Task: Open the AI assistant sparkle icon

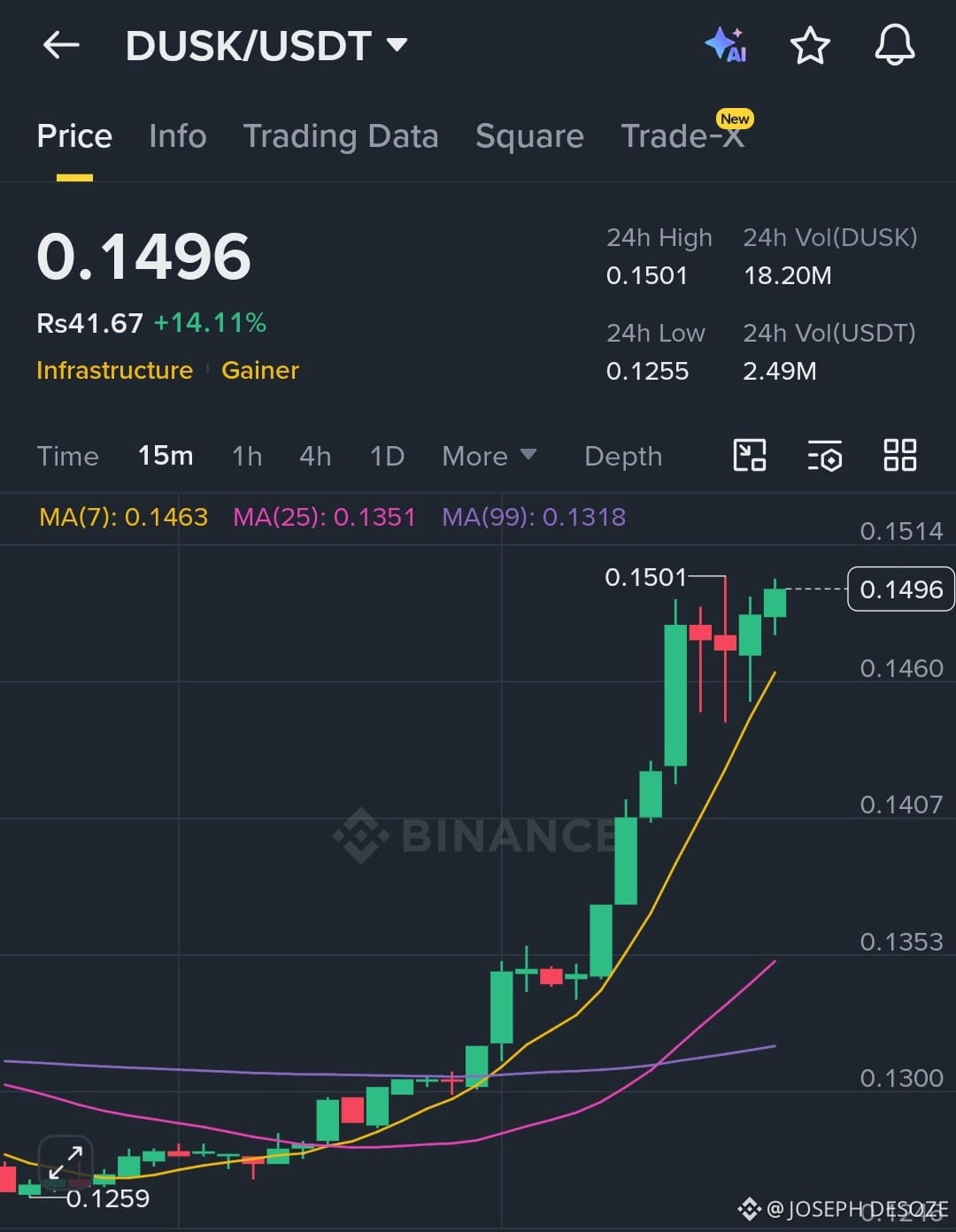Action: (726, 44)
